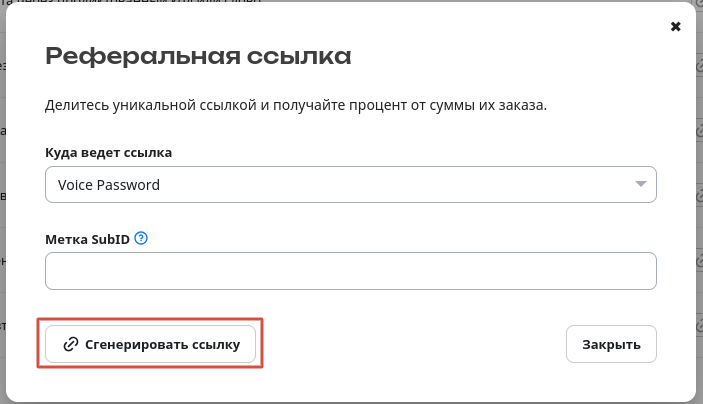Click second background link icon behind dialog
The height and width of the screenshot is (404, 703).
(x=700, y=131)
